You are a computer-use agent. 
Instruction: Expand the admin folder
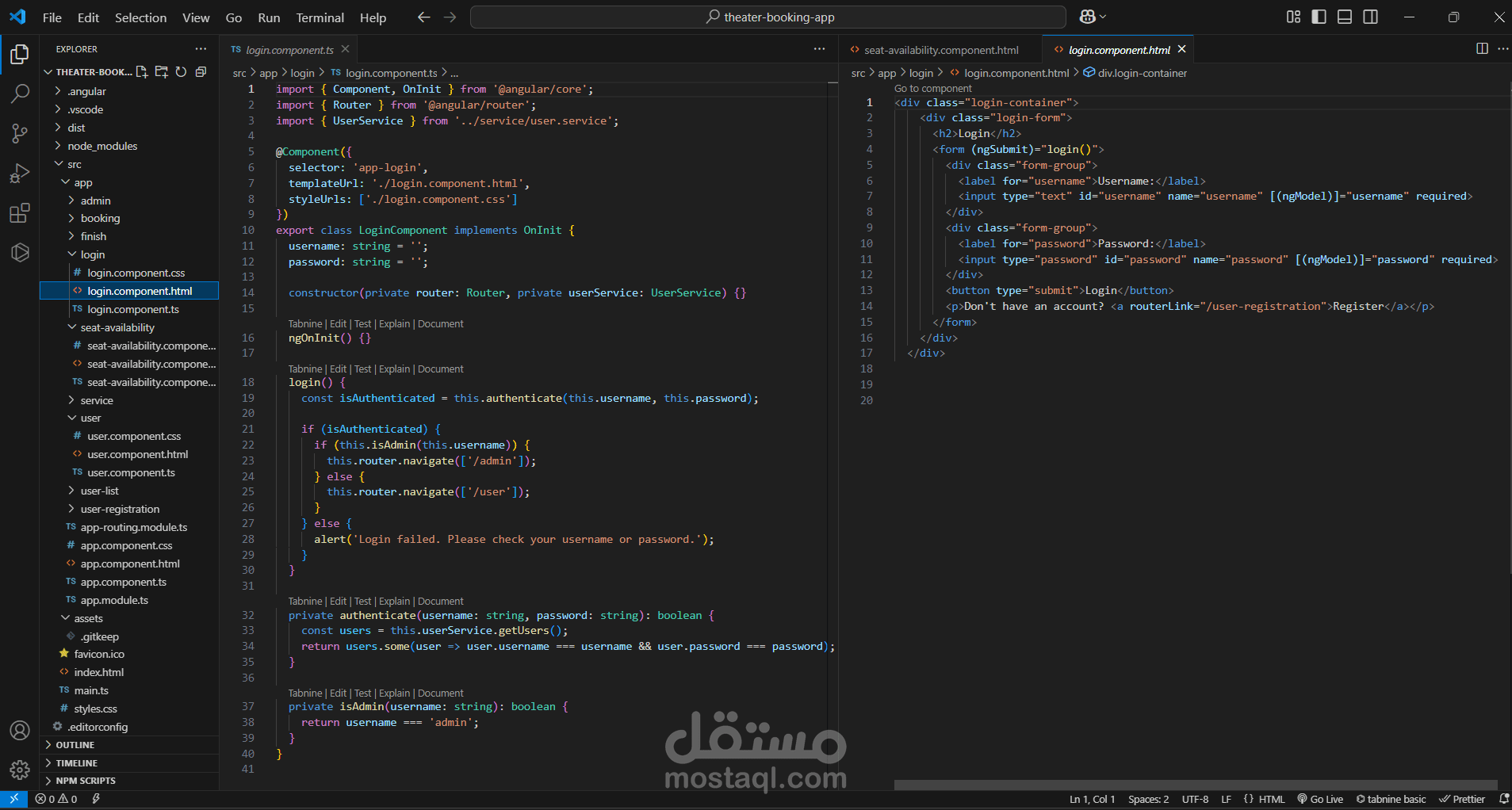[x=129, y=201]
